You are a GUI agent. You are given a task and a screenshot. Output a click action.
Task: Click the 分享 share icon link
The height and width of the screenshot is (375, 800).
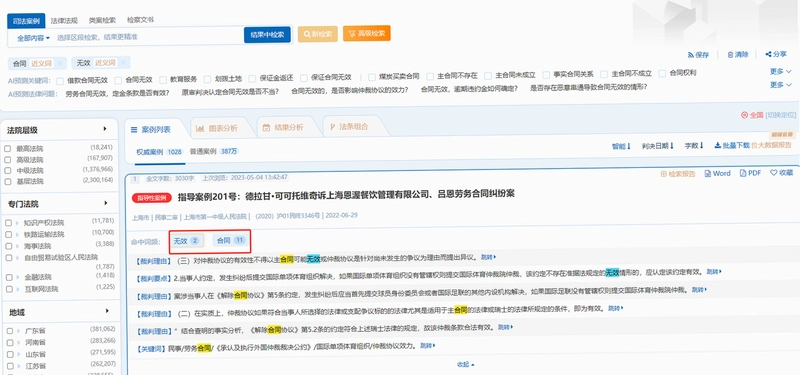click(x=776, y=54)
